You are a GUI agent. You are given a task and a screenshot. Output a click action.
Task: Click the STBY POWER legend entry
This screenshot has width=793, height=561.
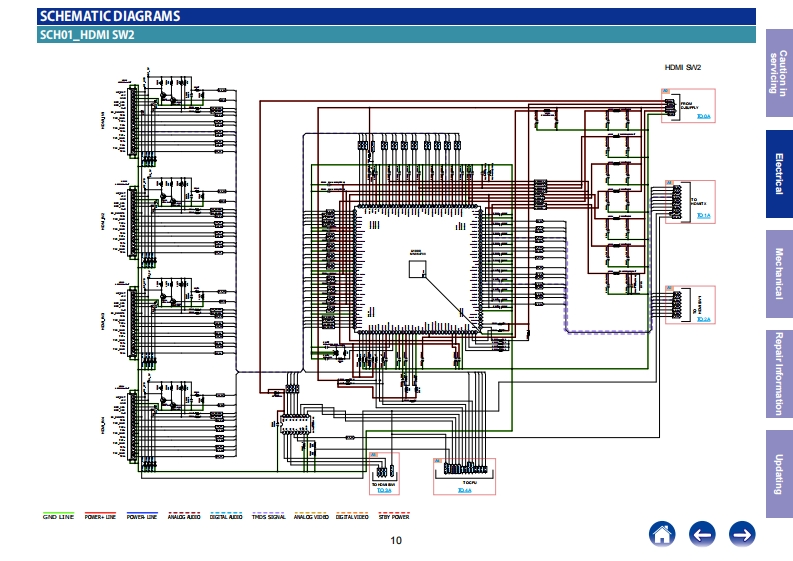coord(394,516)
